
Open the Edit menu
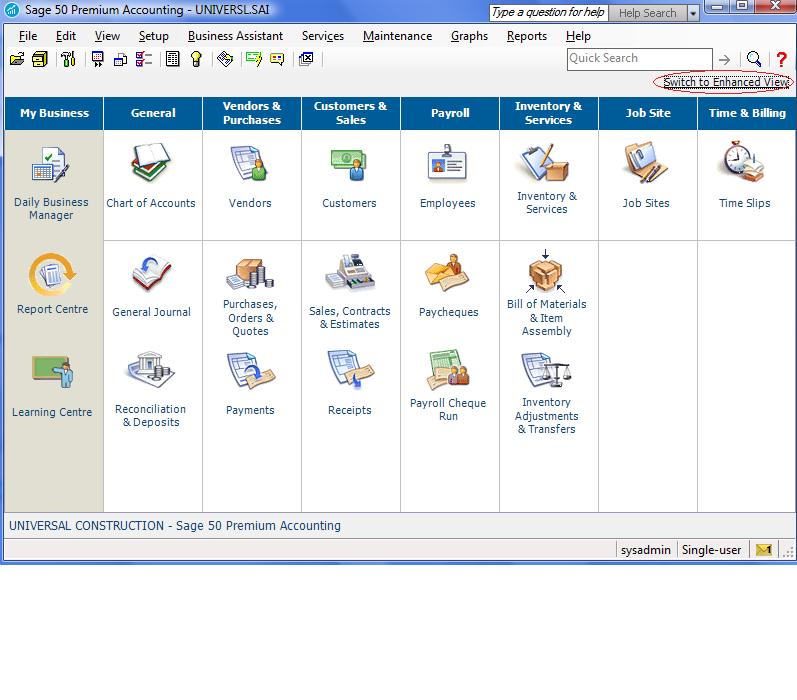66,36
